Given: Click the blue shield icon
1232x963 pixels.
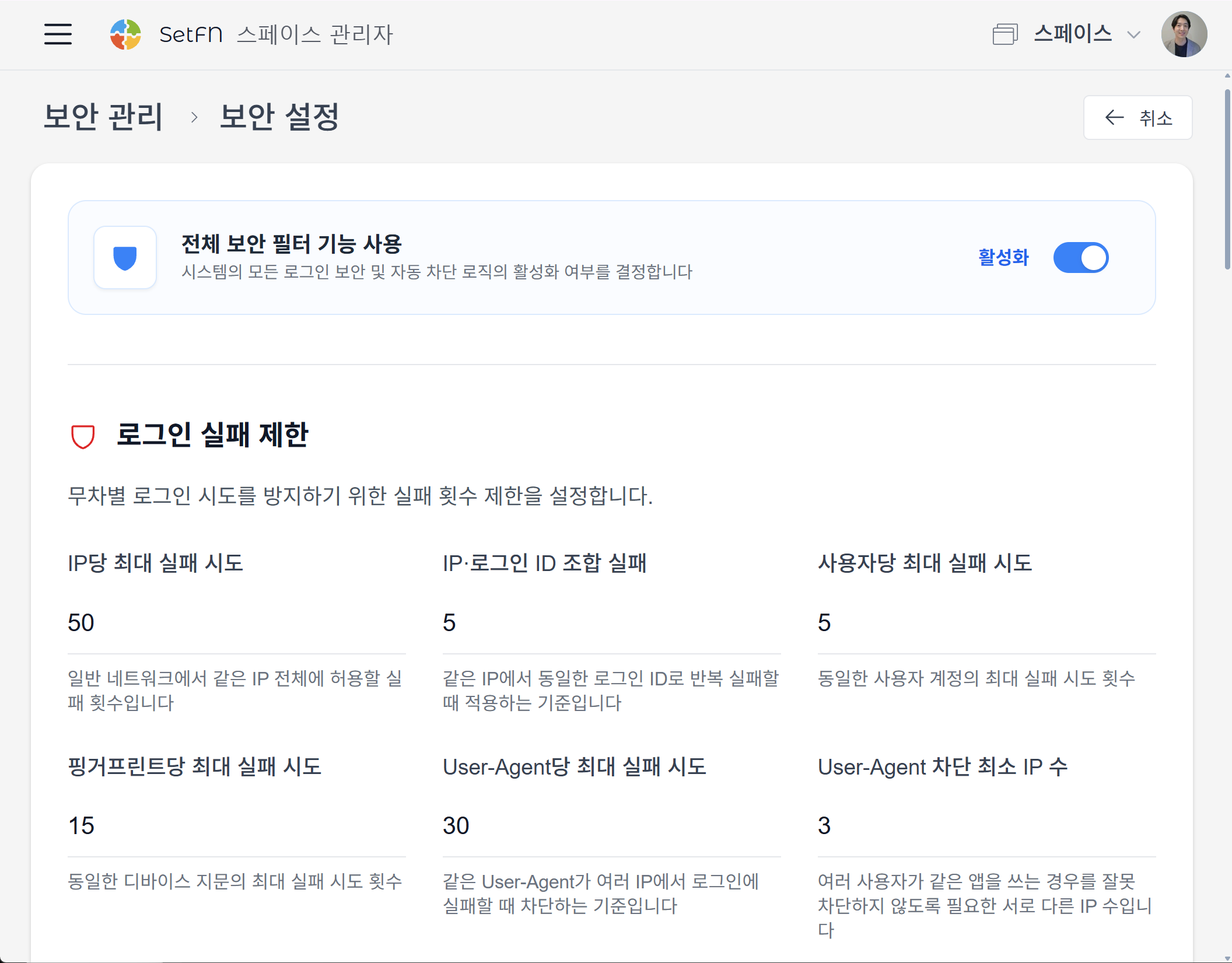Looking at the screenshot, I should pos(125,258).
